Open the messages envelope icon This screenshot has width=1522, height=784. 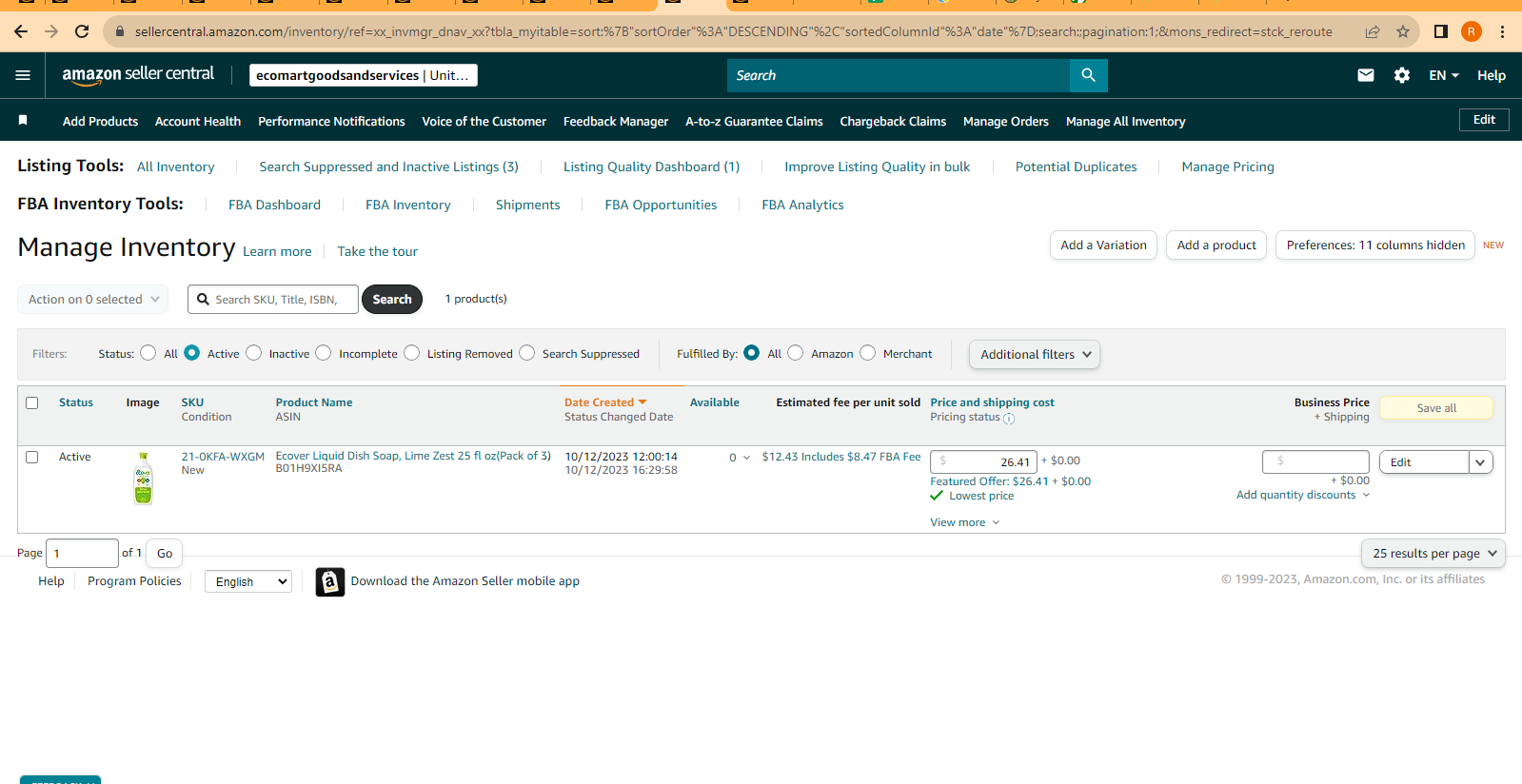coord(1366,75)
